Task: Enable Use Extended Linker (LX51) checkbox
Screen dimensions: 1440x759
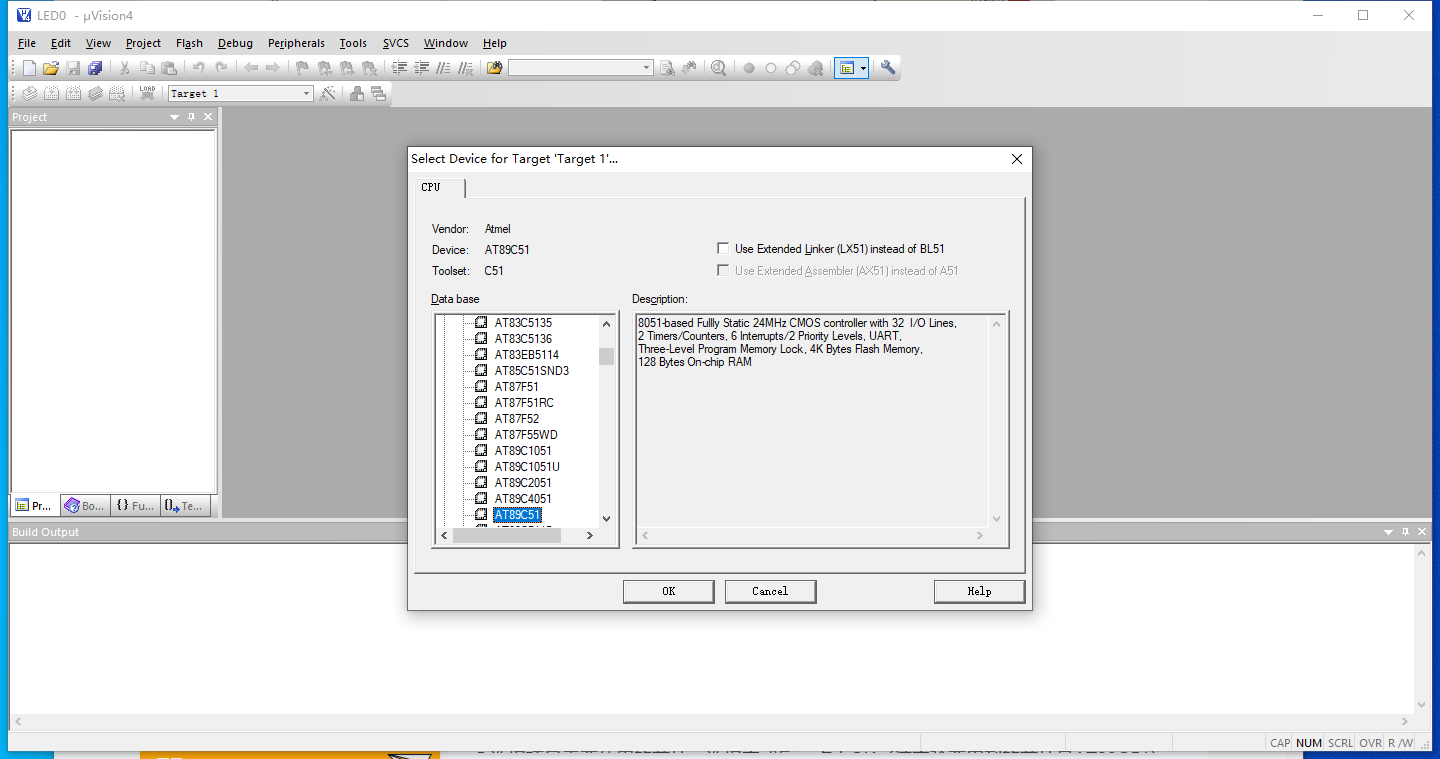Action: pos(723,249)
